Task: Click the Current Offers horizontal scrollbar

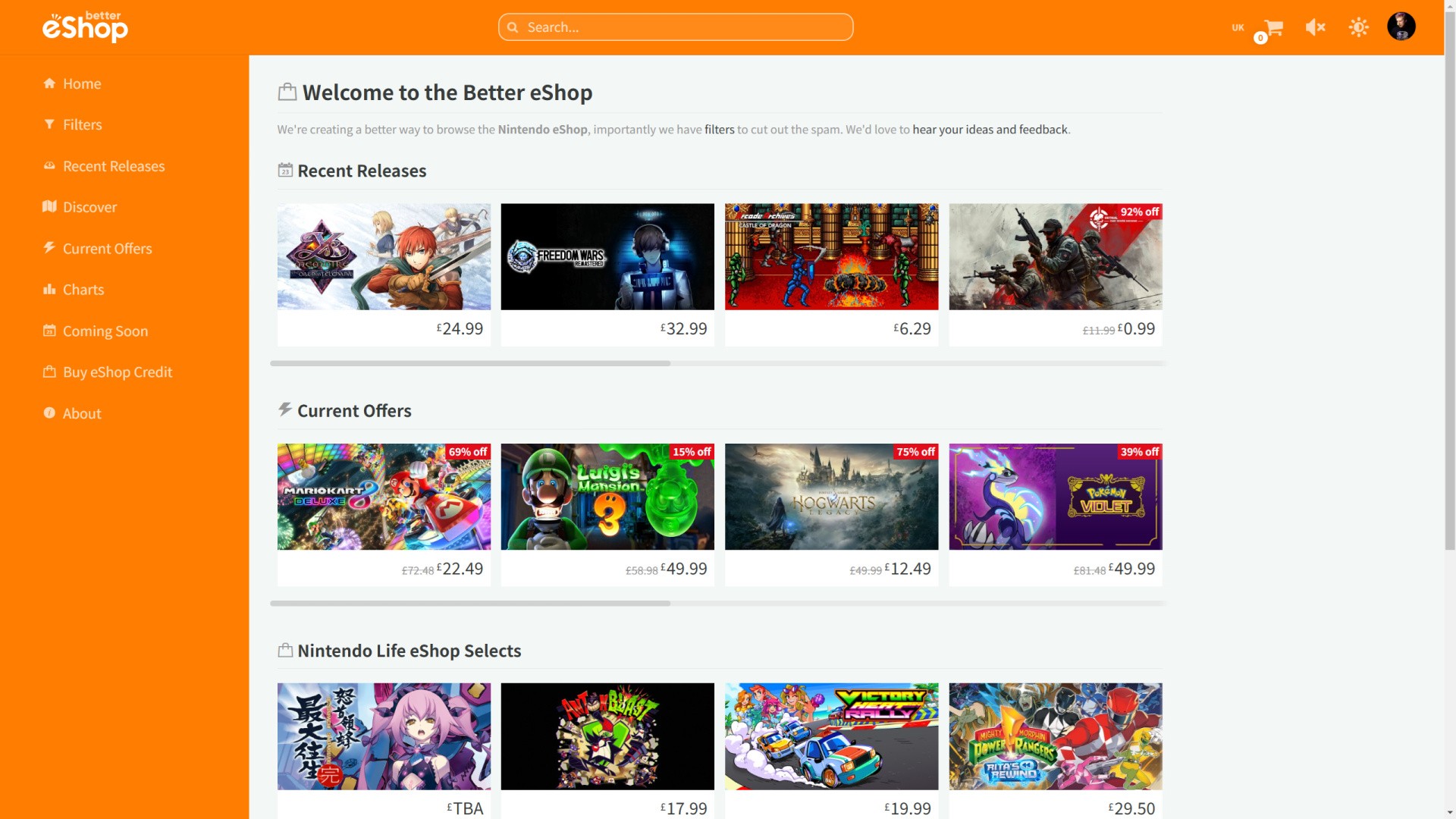Action: (x=470, y=604)
